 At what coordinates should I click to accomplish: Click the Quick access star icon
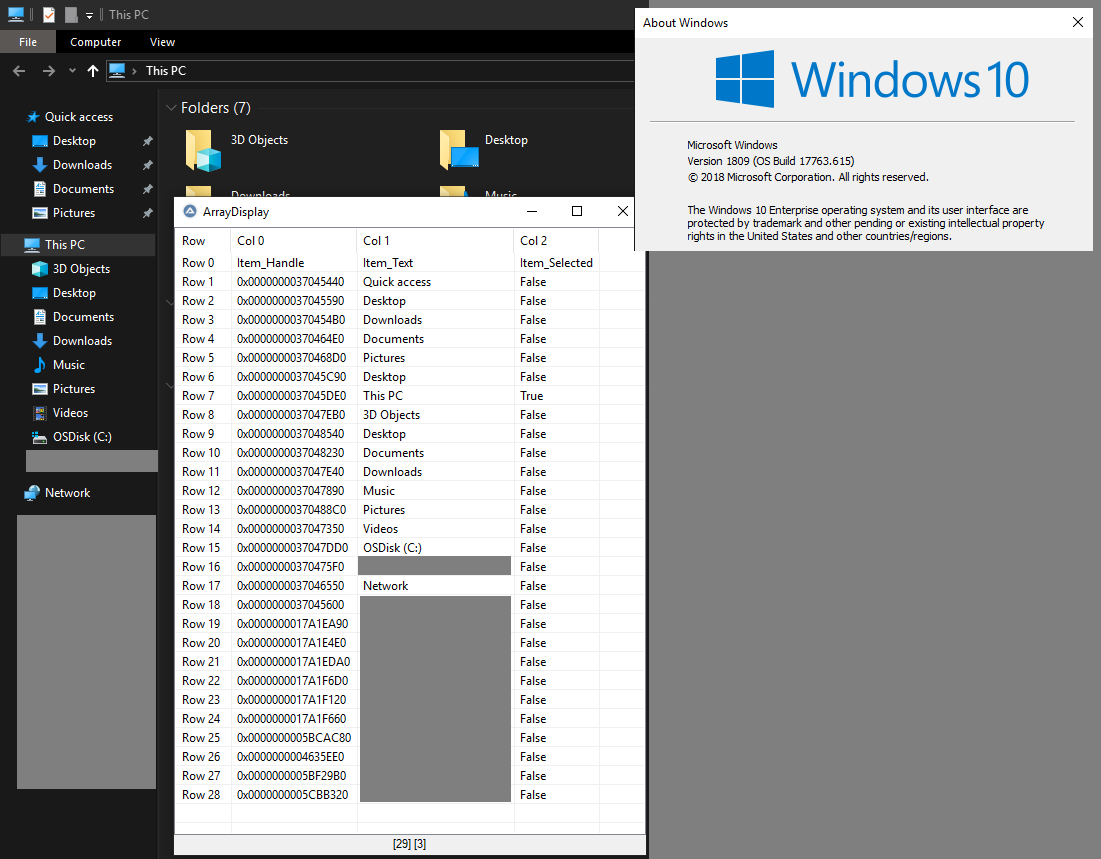pyautogui.click(x=32, y=117)
